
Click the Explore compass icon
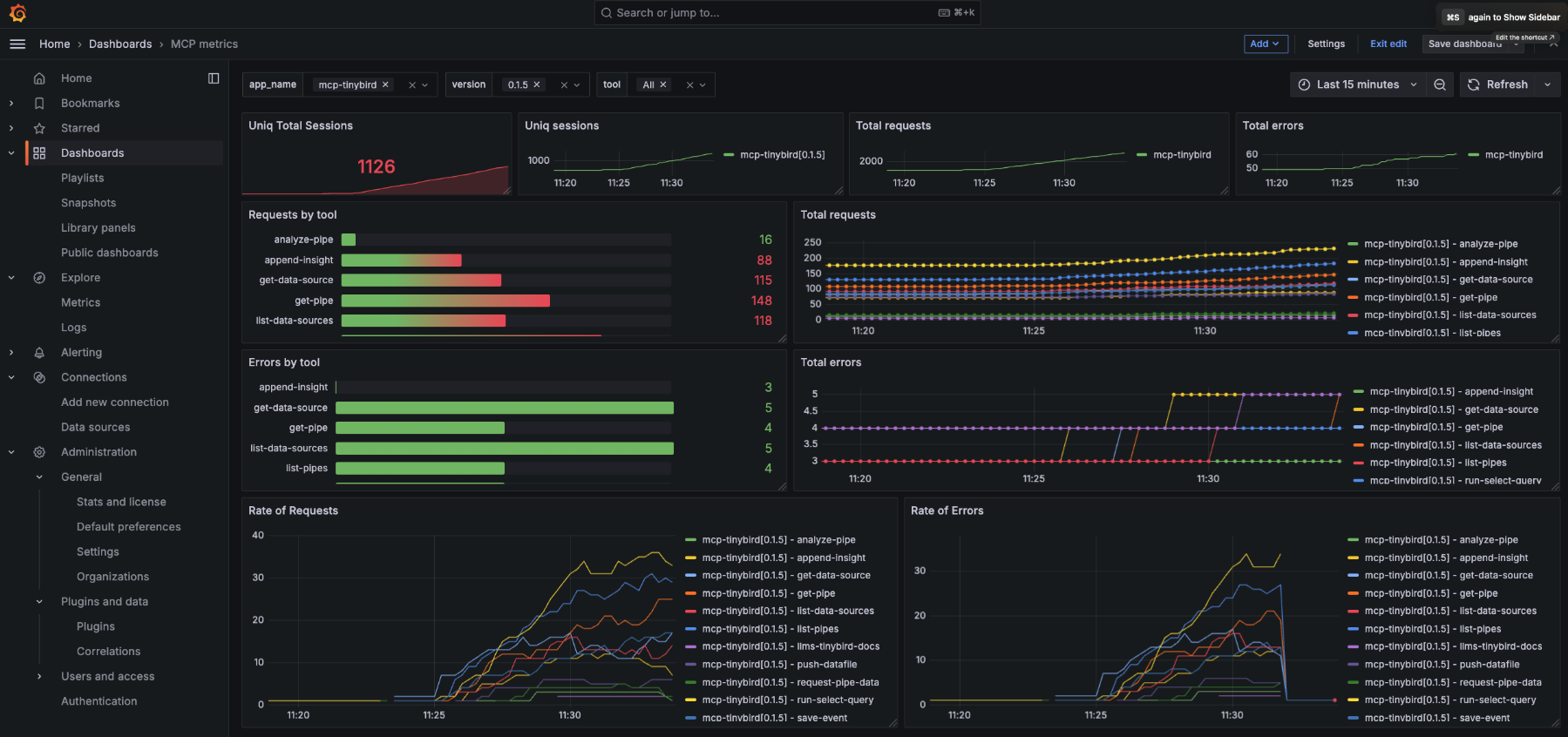39,278
